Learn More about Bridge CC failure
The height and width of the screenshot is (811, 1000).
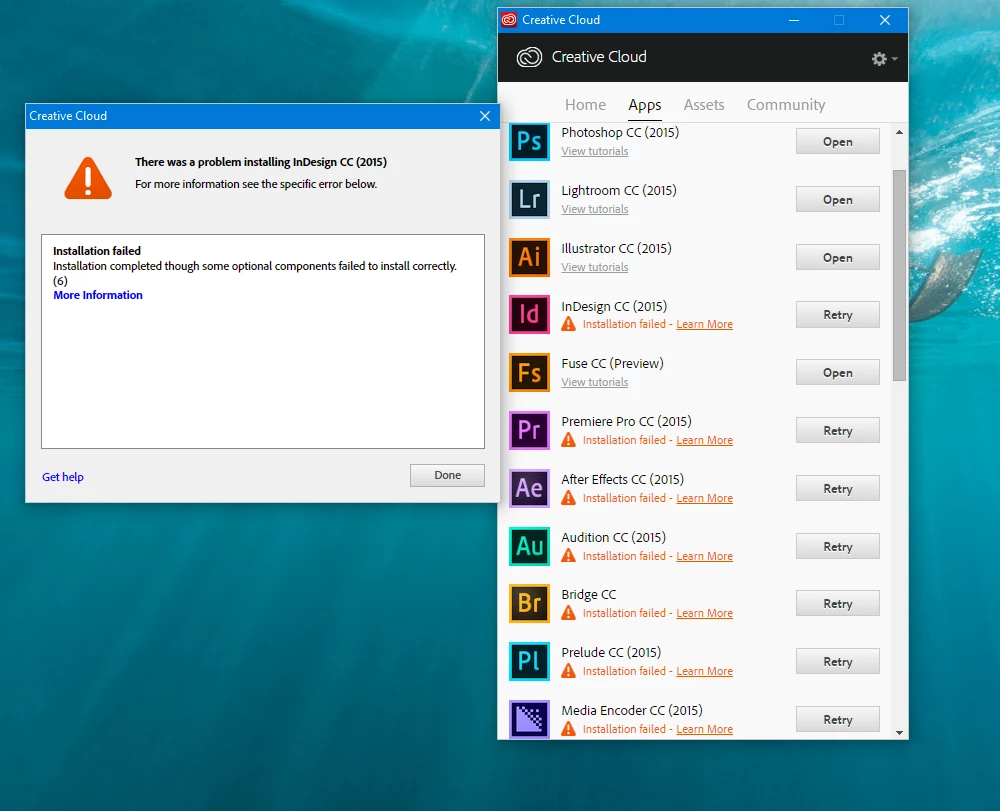click(704, 613)
